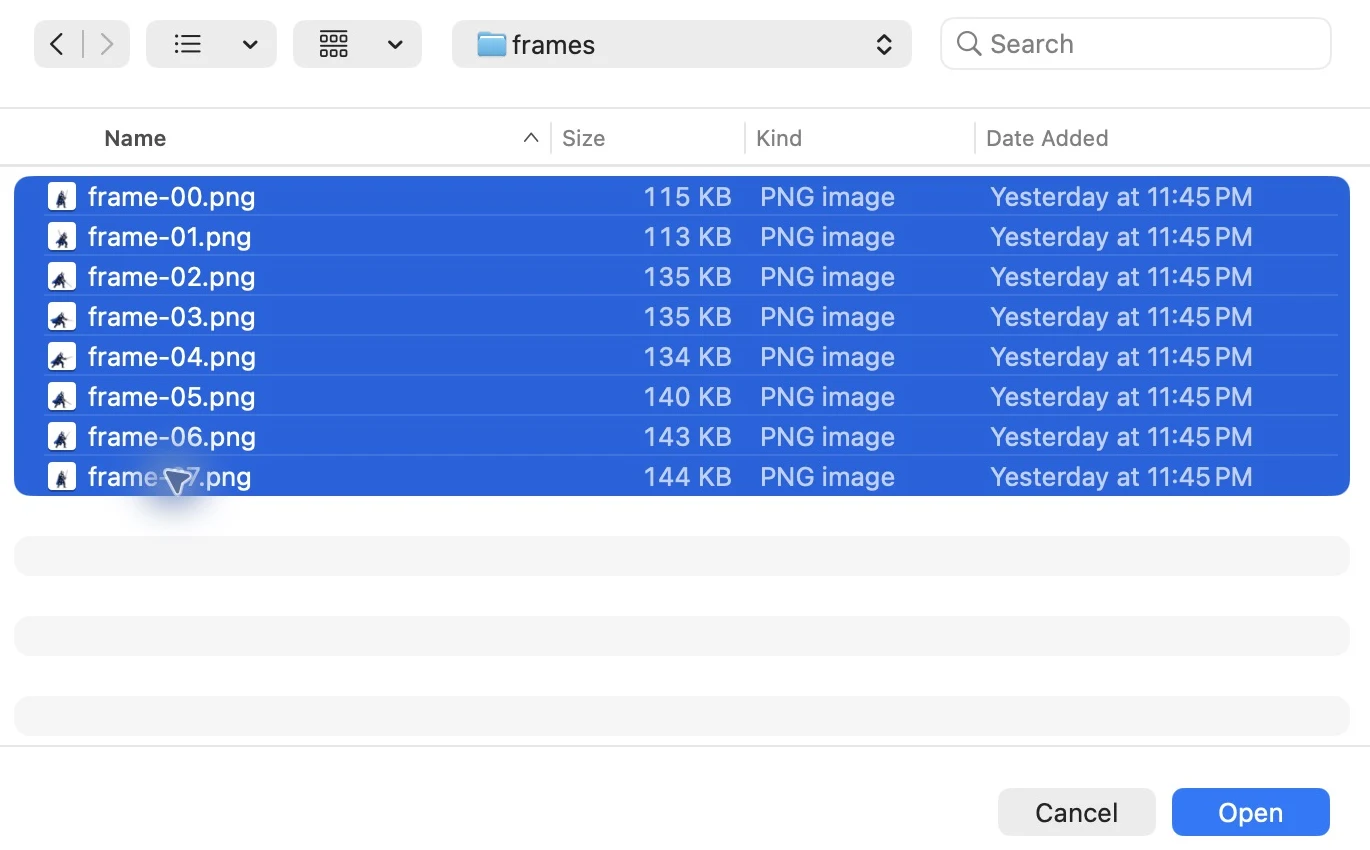This screenshot has width=1370, height=850.
Task: Click the frame-03.png file thumbnail icon
Action: pyautogui.click(x=62, y=317)
